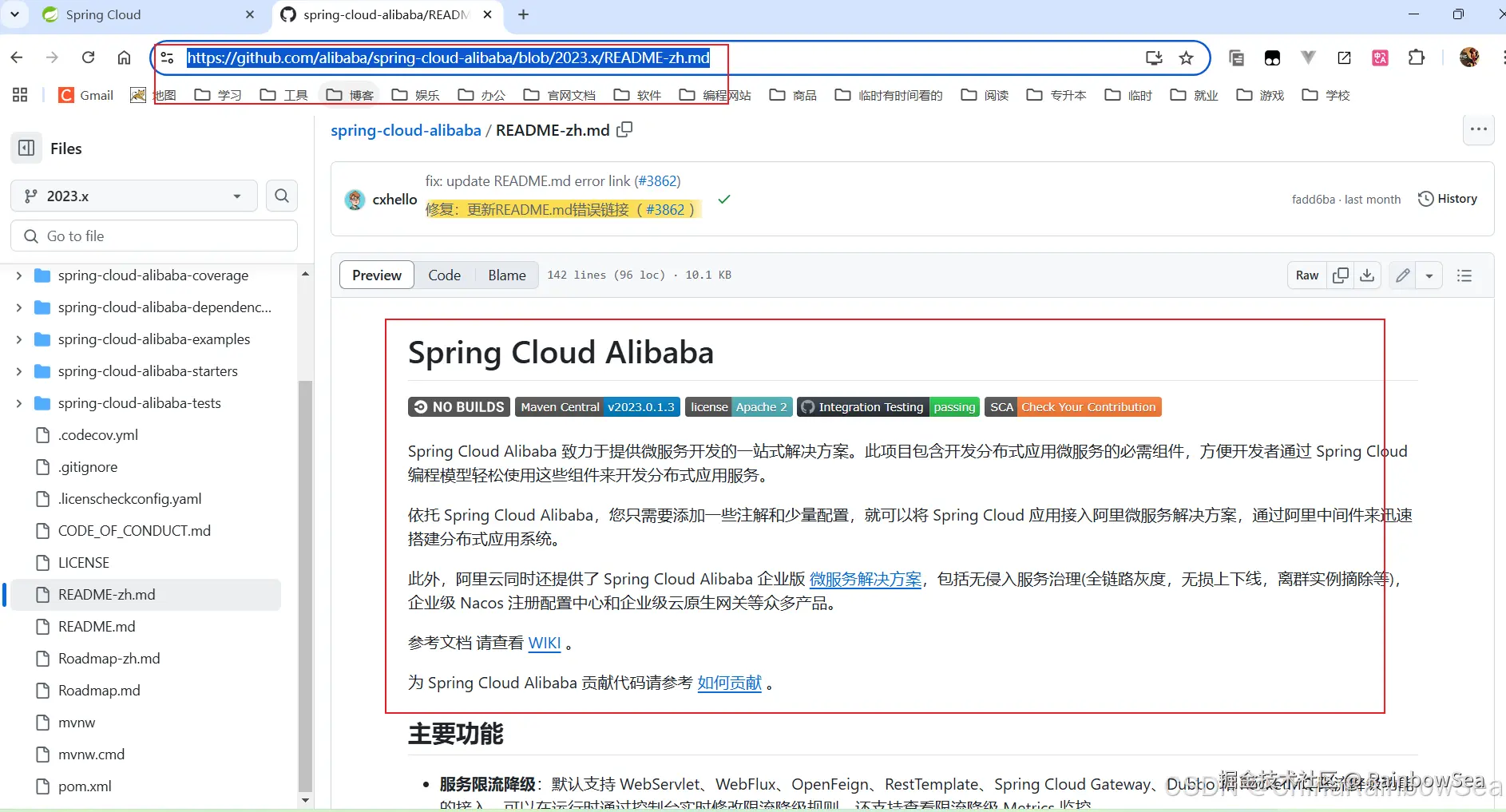Expand the spring-cloud-alibaba-starters folder

(x=19, y=371)
